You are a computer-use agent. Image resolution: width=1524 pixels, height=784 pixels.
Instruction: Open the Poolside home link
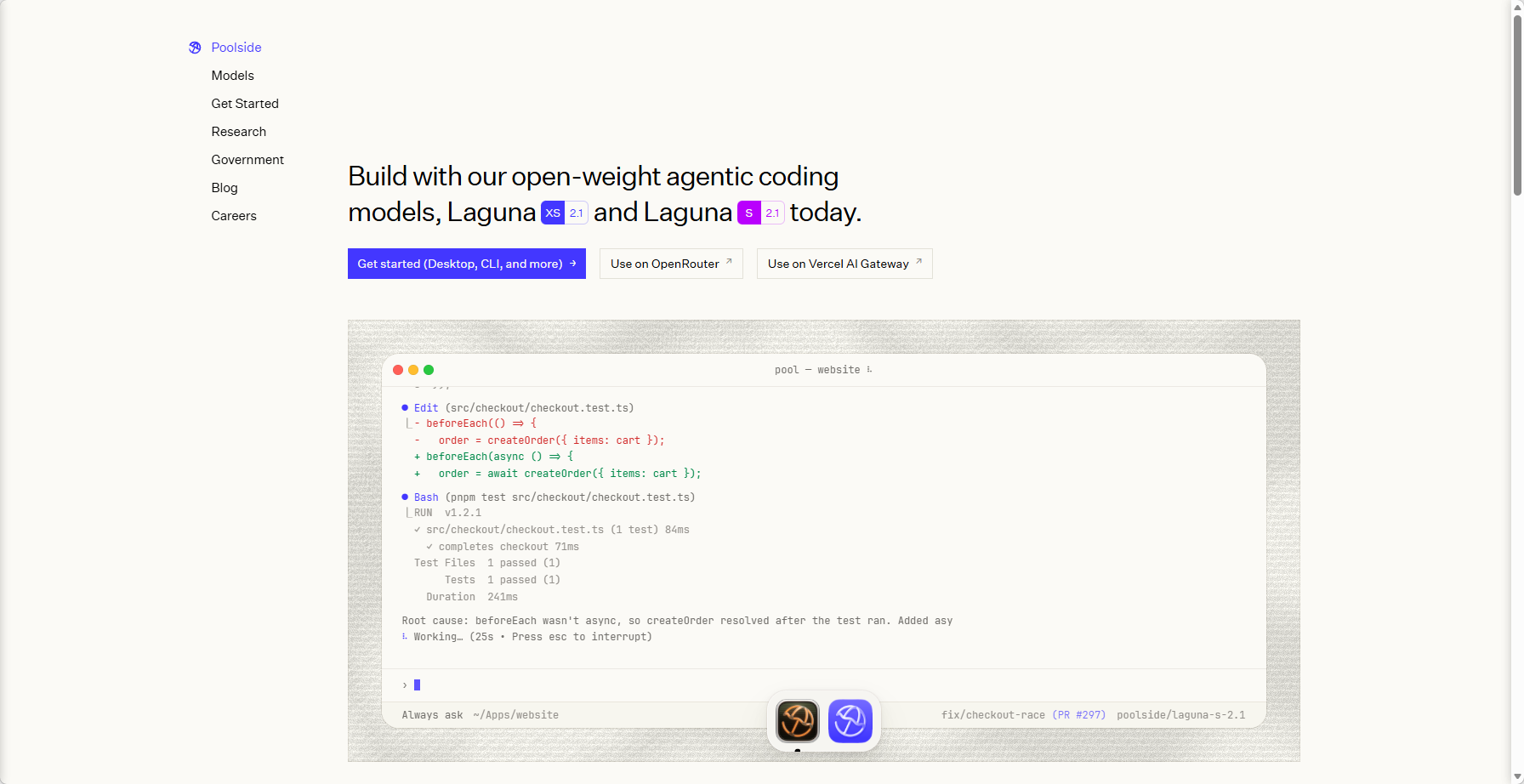[236, 48]
